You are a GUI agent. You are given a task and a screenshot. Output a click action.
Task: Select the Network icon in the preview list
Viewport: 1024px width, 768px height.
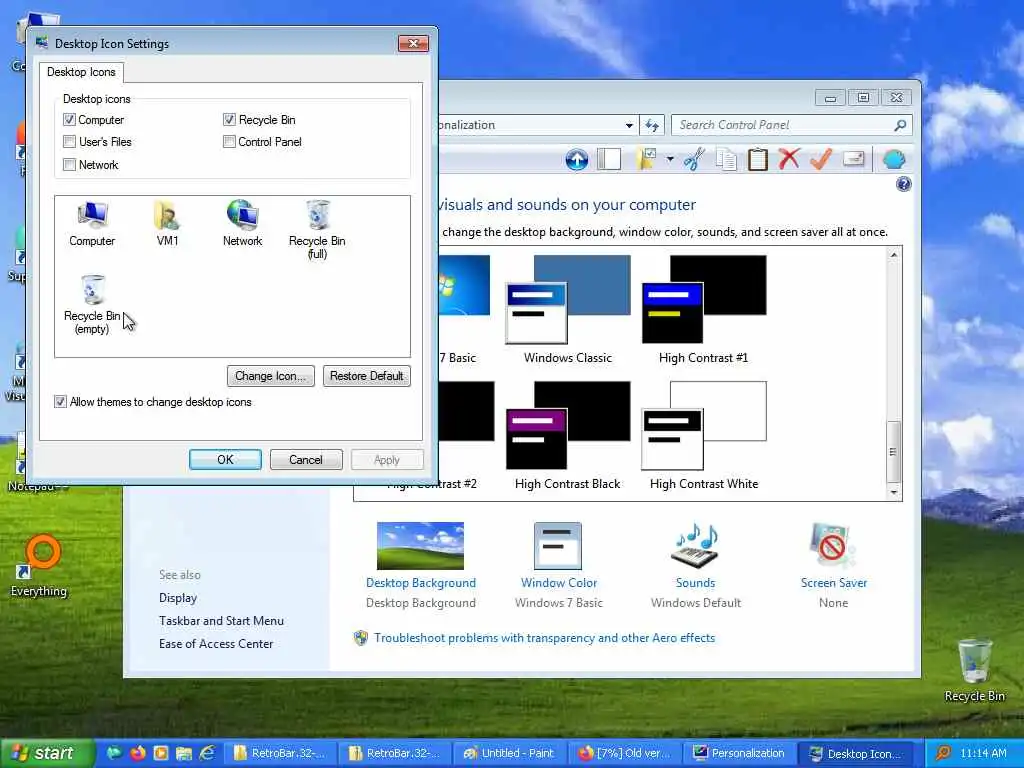242,223
